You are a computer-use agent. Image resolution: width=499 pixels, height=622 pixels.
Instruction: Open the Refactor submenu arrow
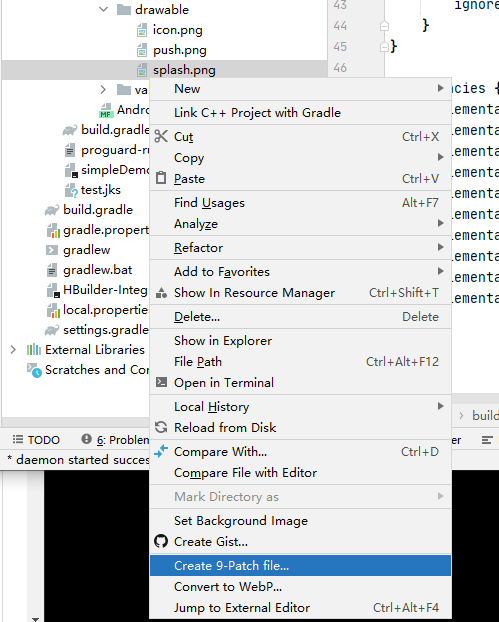(440, 247)
